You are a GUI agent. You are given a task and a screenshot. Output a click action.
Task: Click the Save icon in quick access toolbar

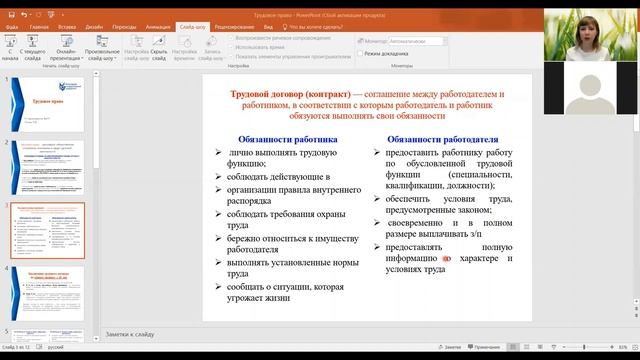[11, 15]
